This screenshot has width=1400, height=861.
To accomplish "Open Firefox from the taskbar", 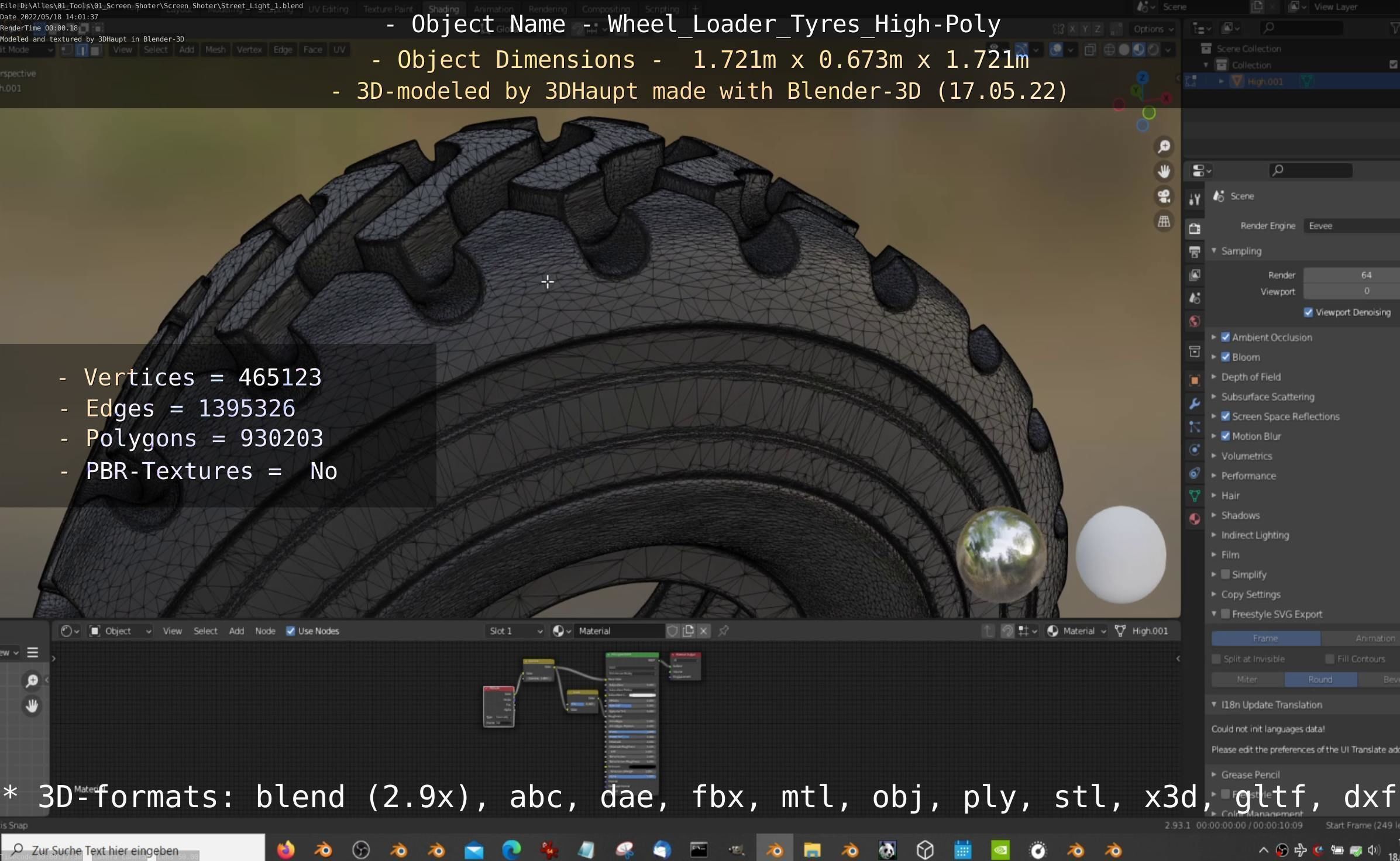I will point(285,849).
